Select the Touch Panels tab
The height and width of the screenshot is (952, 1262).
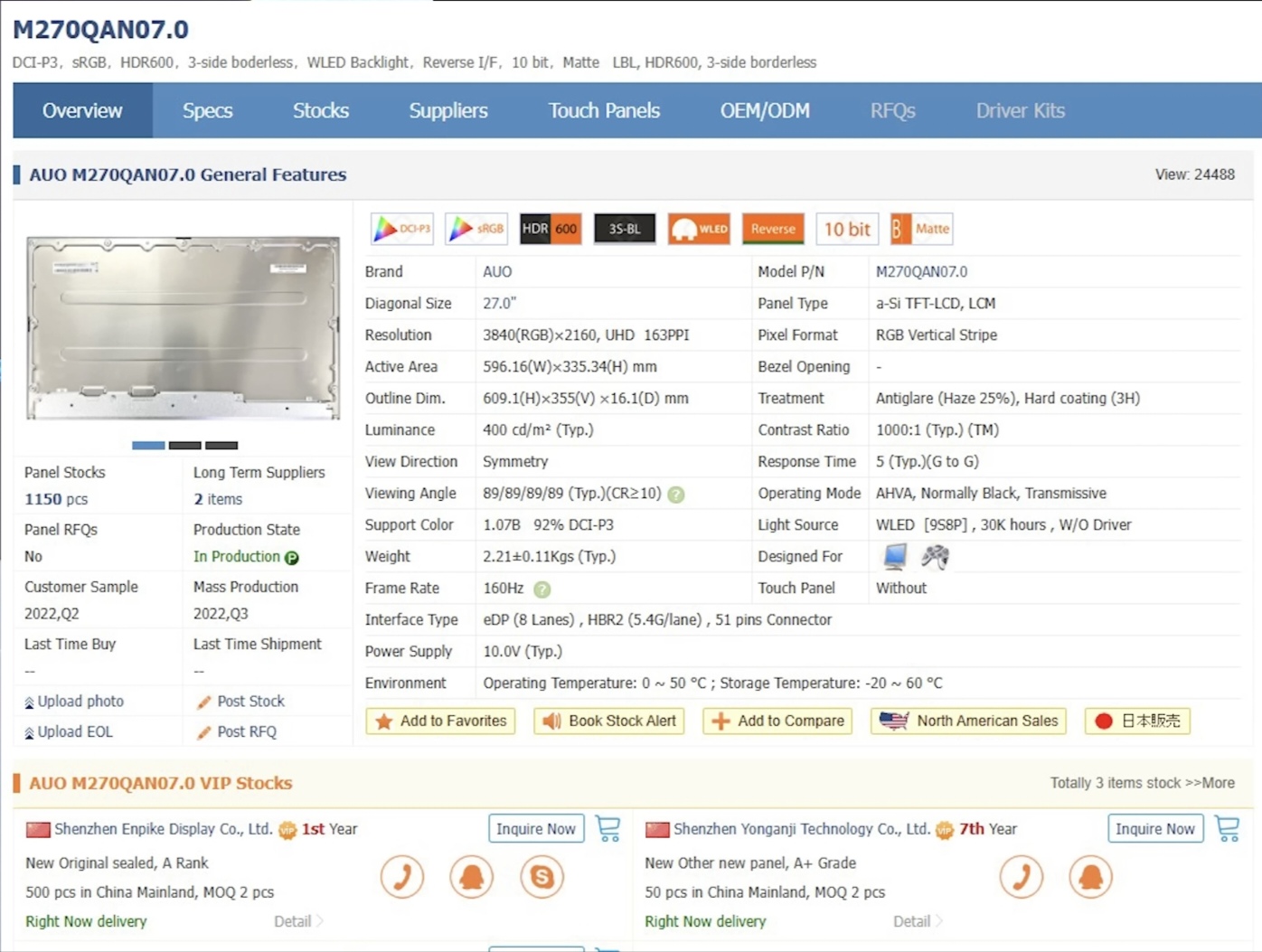(604, 110)
